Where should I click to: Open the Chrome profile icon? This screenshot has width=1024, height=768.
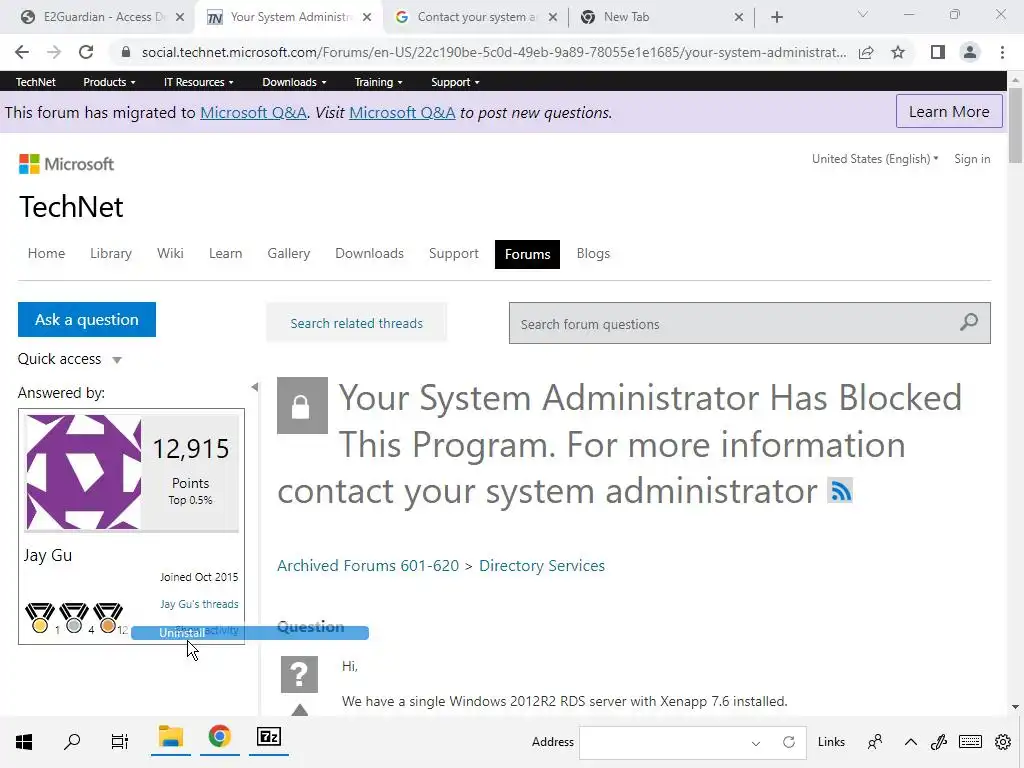970,52
